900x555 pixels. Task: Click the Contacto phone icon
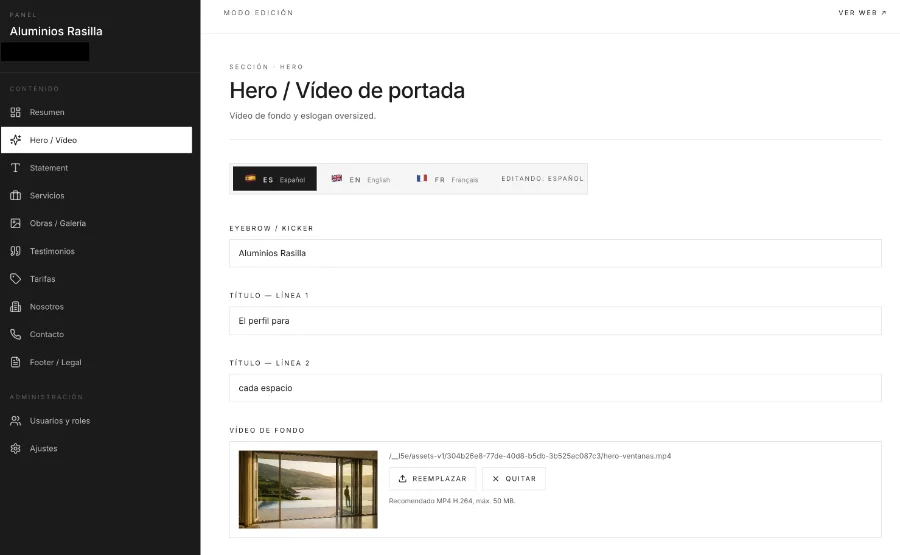pyautogui.click(x=15, y=334)
